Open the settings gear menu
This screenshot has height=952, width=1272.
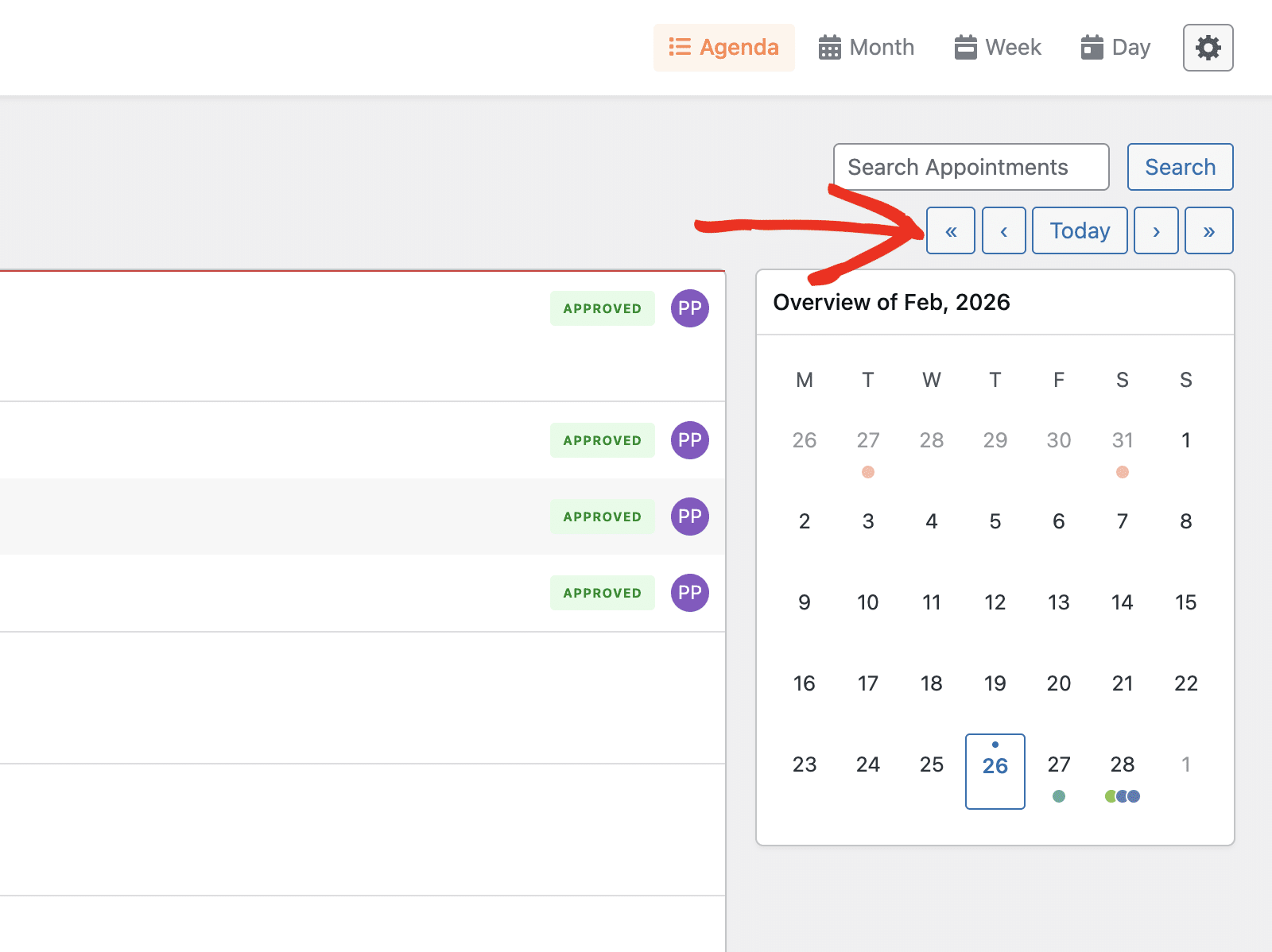pyautogui.click(x=1208, y=47)
